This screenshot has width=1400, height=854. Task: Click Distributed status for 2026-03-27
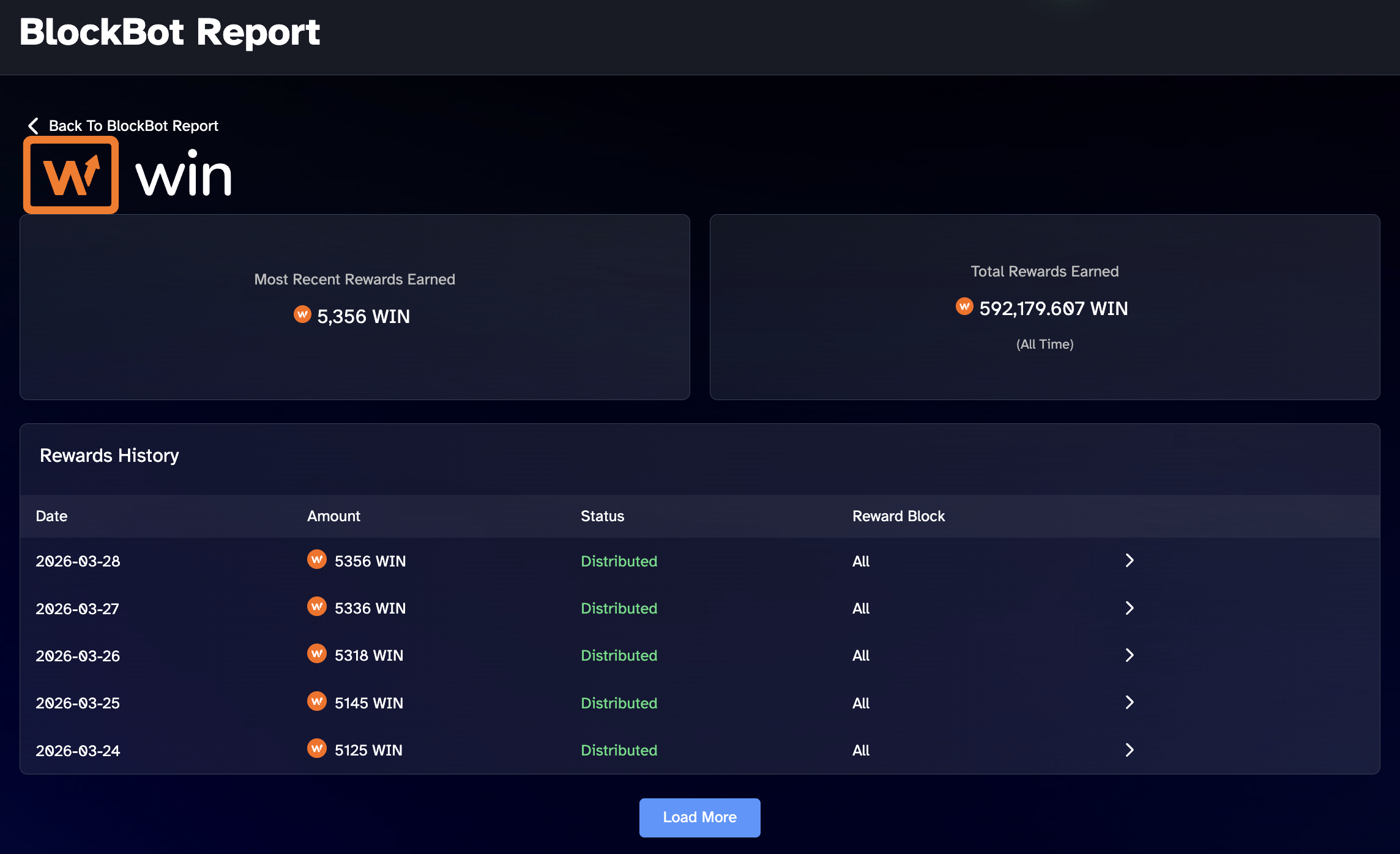pyautogui.click(x=619, y=608)
